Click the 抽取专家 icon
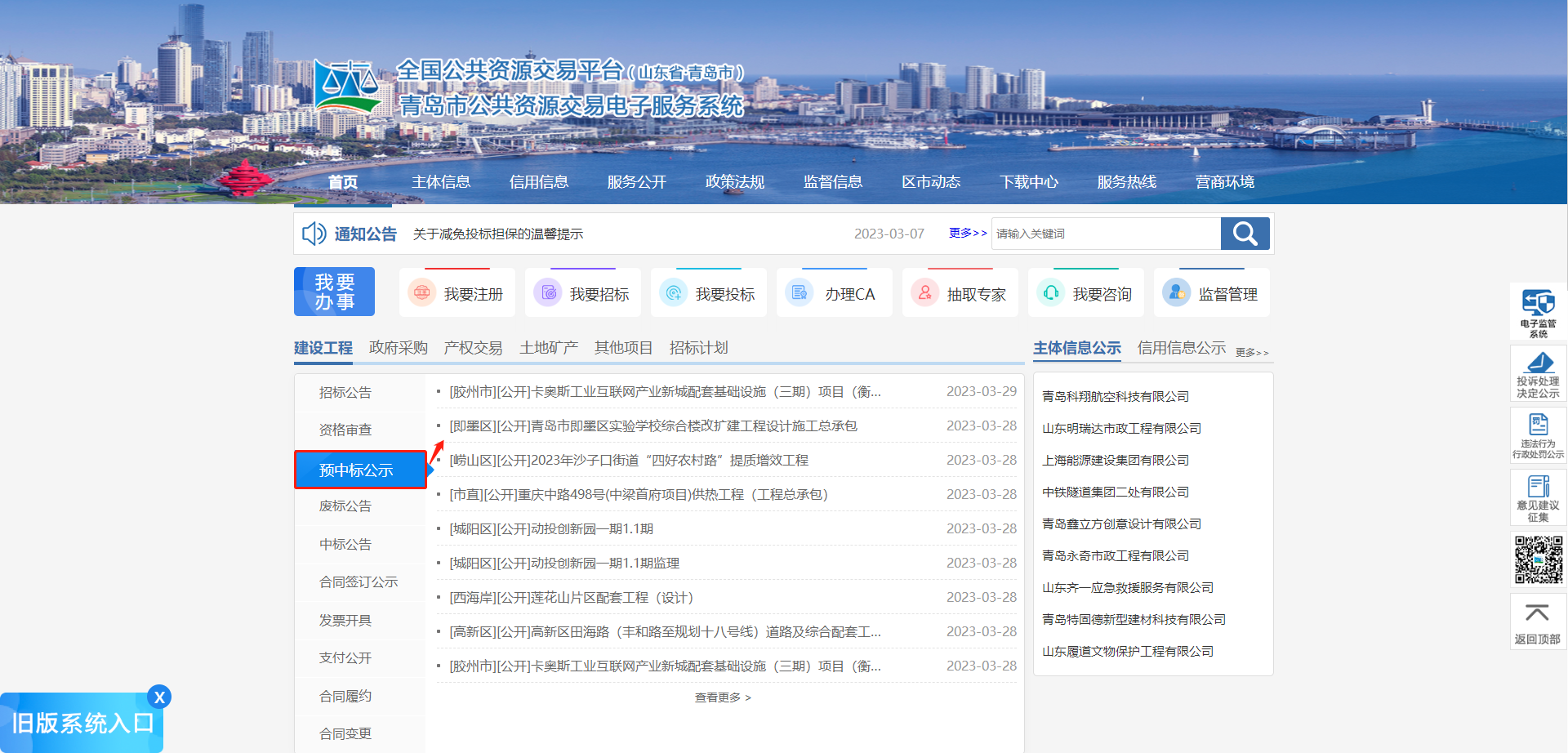This screenshot has width=1568, height=753. click(x=925, y=292)
